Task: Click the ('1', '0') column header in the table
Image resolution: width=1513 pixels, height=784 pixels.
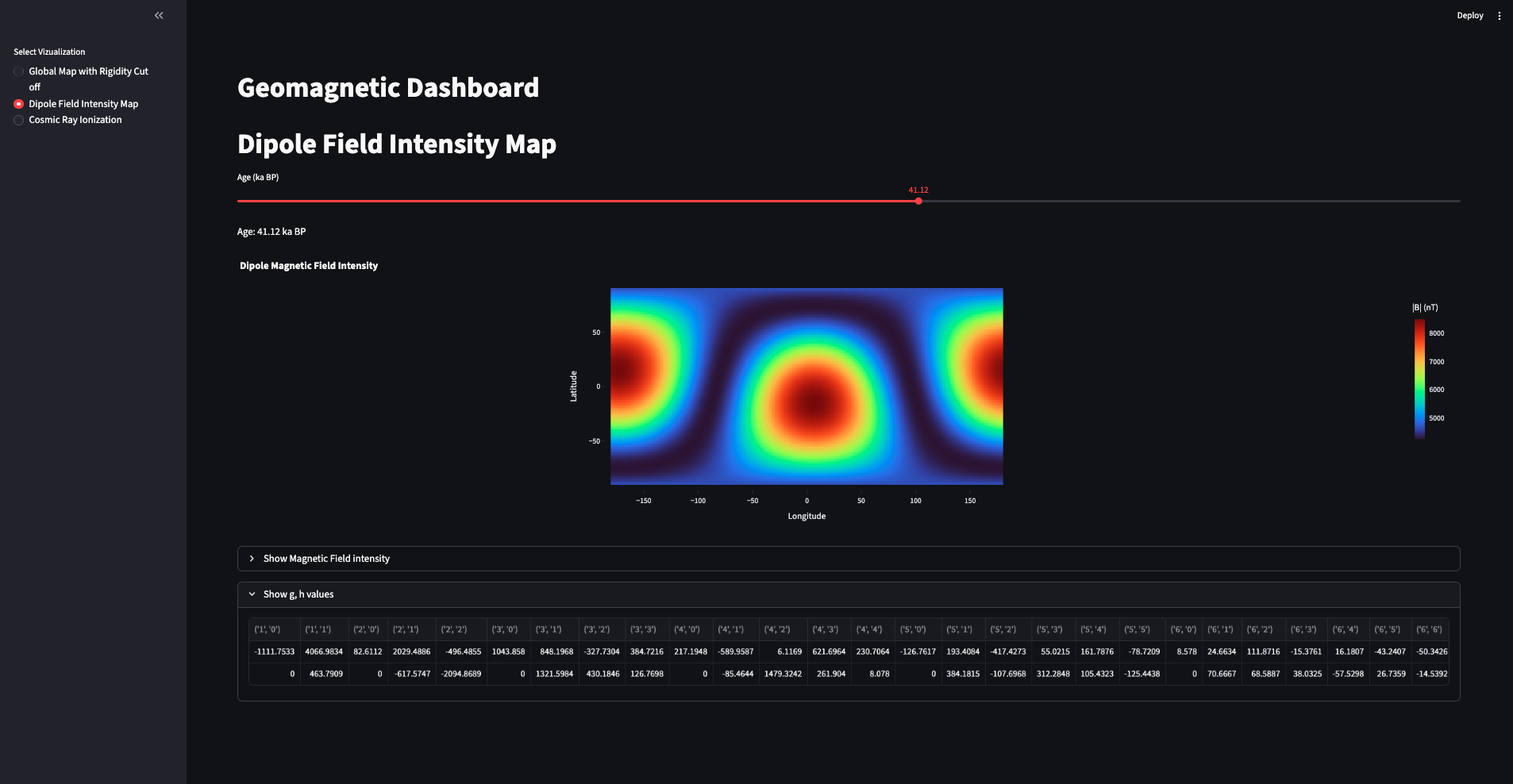Action: click(x=266, y=628)
